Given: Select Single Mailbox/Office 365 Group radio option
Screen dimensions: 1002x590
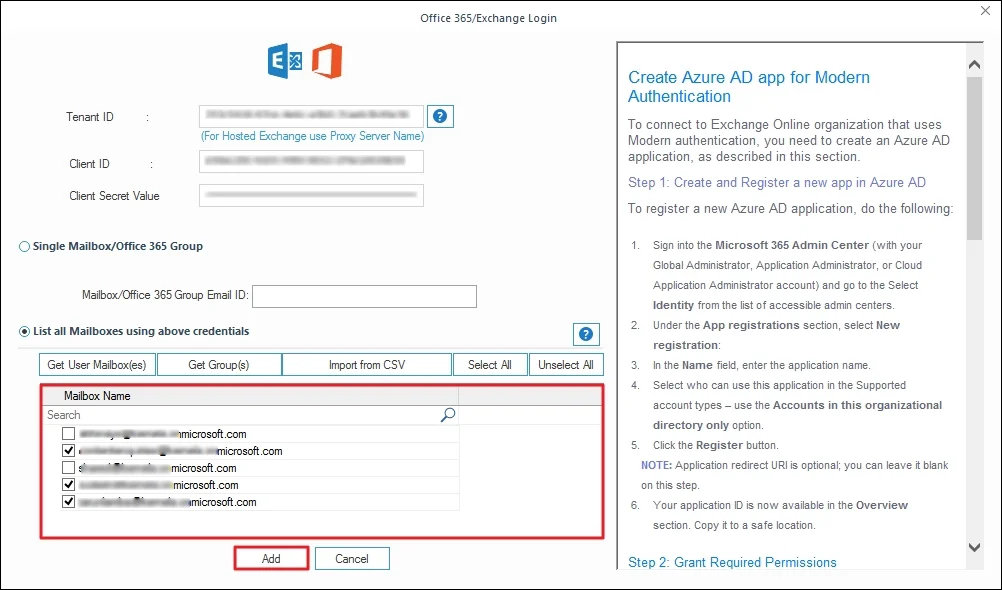Looking at the screenshot, I should [x=24, y=247].
